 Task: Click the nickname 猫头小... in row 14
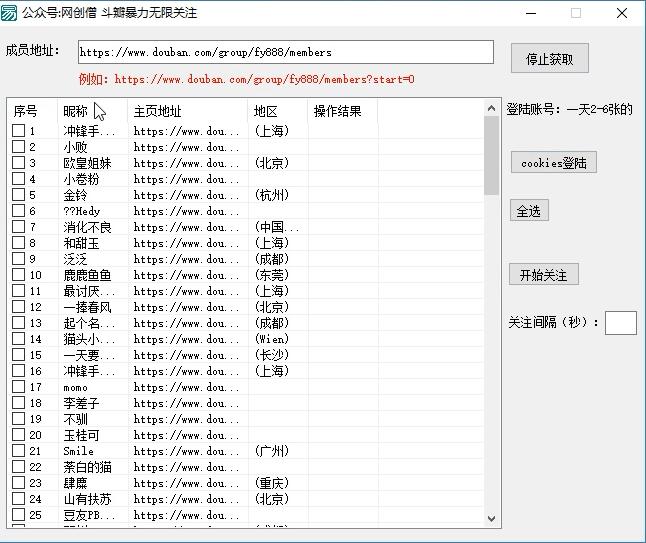(89, 339)
